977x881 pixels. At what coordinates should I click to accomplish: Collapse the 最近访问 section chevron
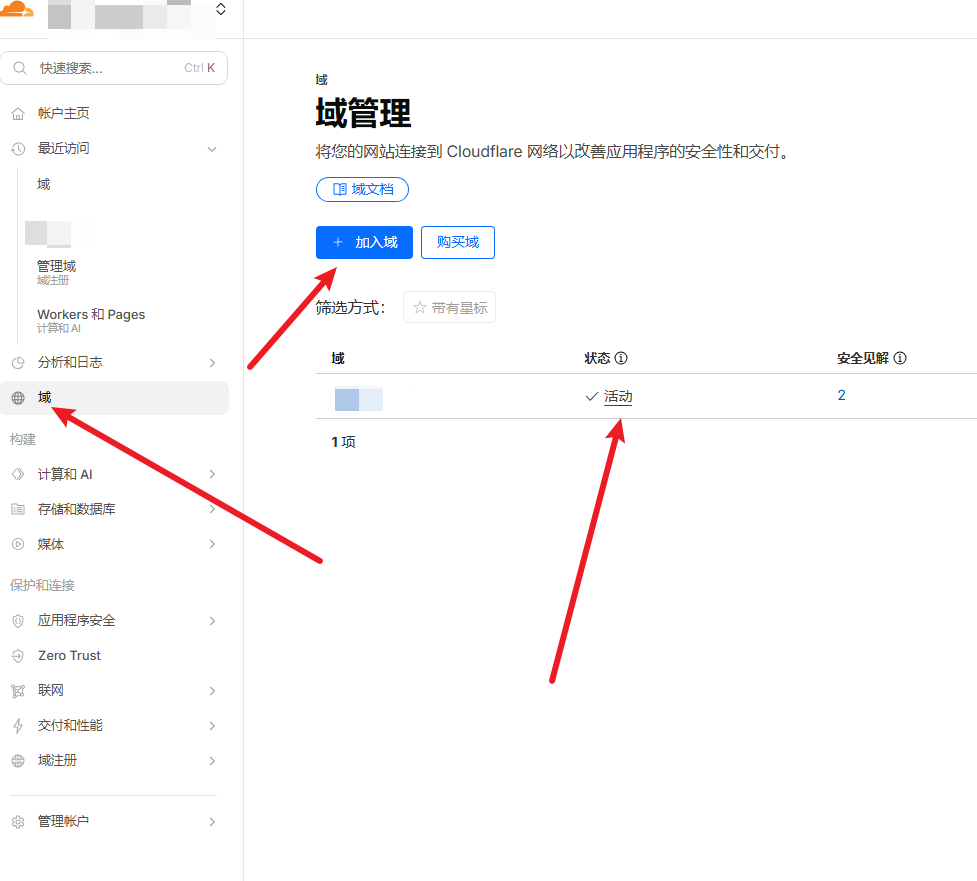click(211, 149)
